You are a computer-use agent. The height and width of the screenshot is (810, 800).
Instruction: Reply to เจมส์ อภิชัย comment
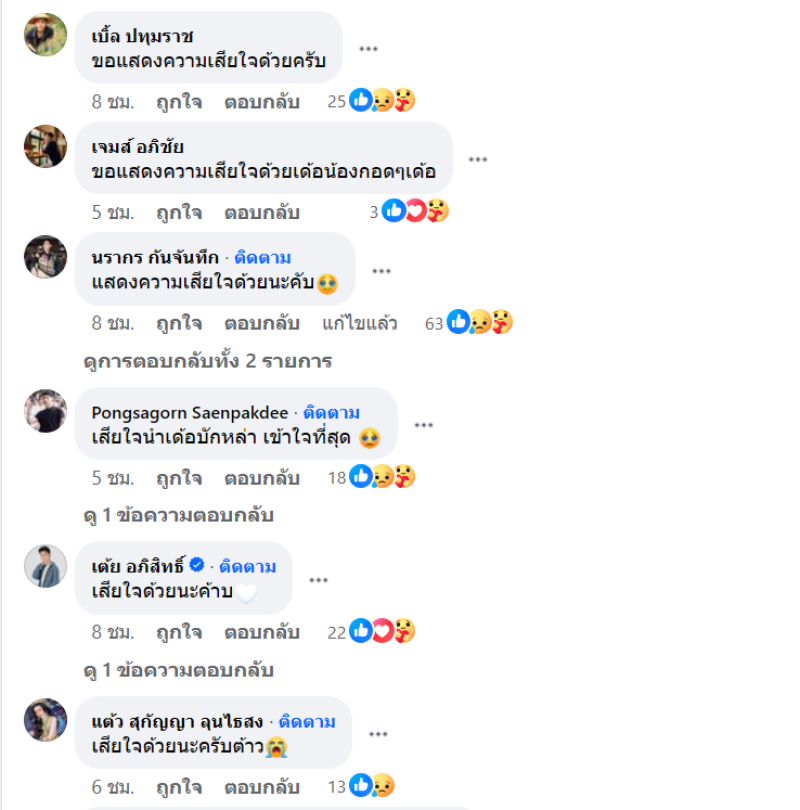click(262, 212)
